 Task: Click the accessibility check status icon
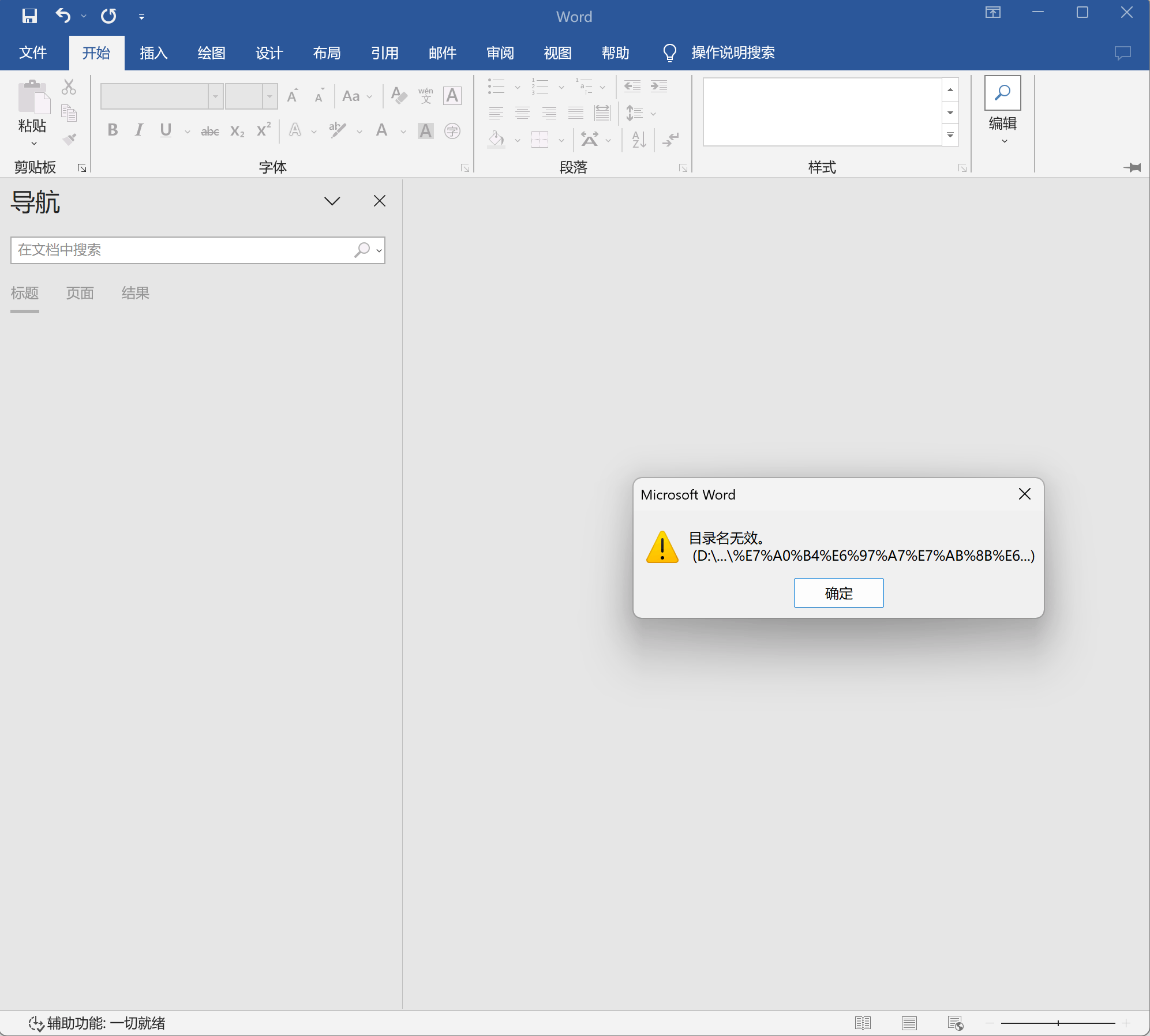click(x=36, y=1023)
